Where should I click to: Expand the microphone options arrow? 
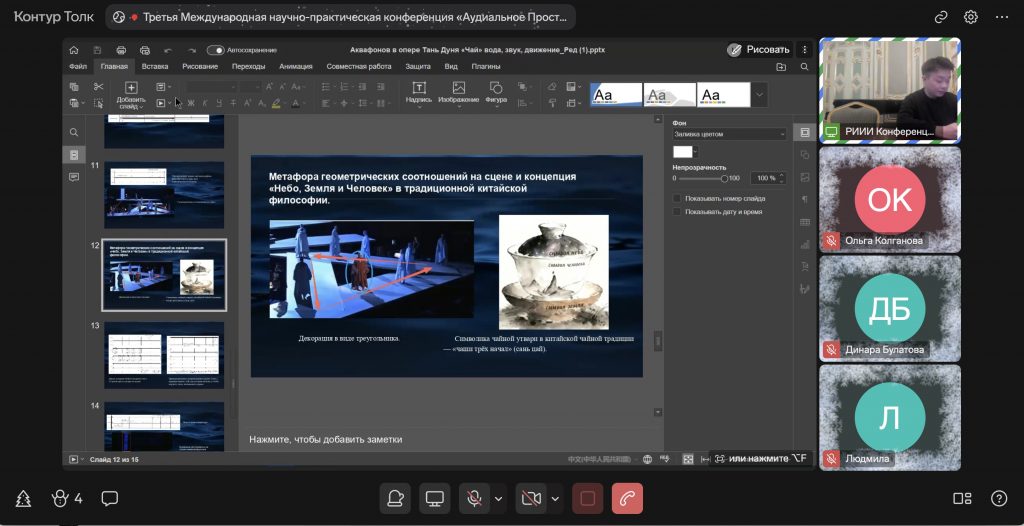(498, 498)
